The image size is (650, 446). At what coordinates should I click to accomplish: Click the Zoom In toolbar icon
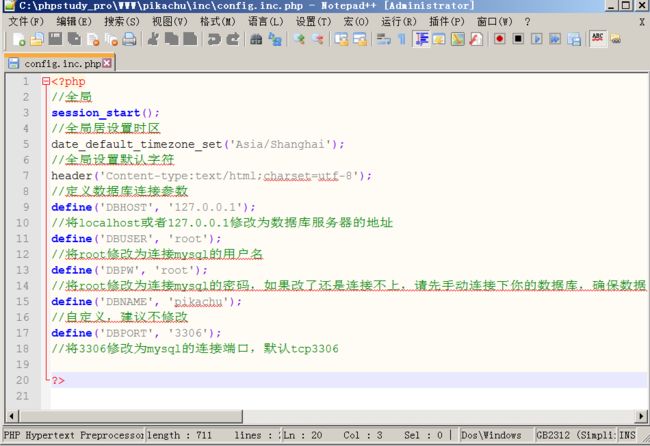(299, 39)
